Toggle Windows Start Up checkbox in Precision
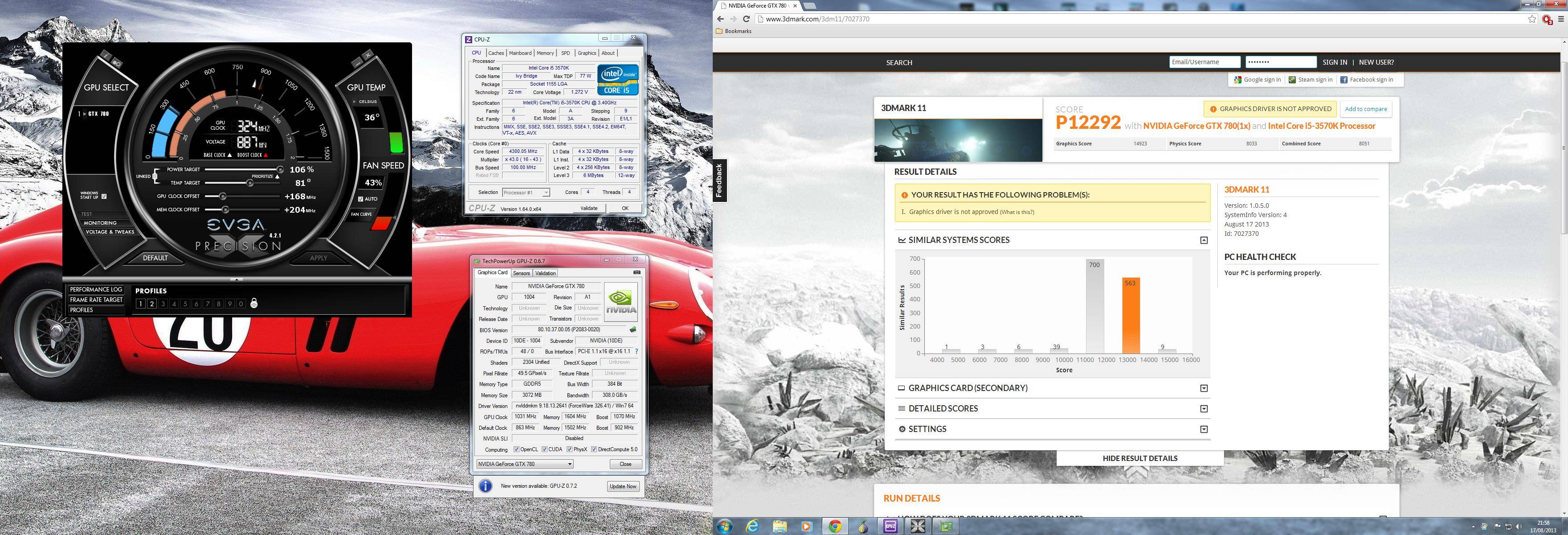 pyautogui.click(x=104, y=196)
